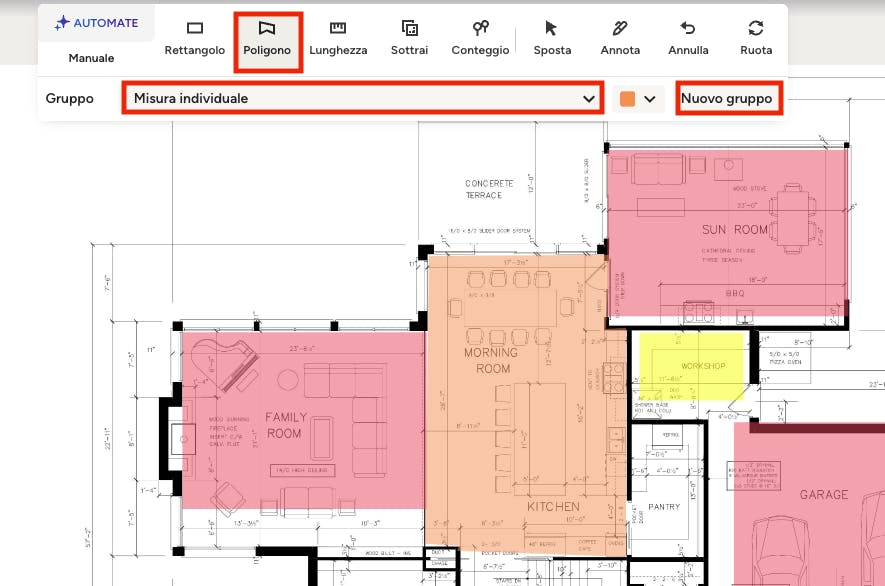Select the Rettangolo drawing tool
Screen dimensions: 885x586
point(194,38)
